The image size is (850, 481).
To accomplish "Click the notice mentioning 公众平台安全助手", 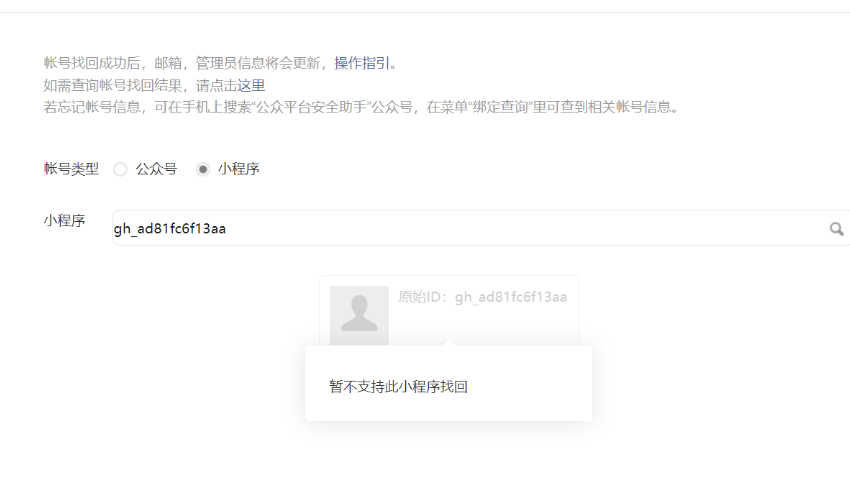I will point(361,107).
